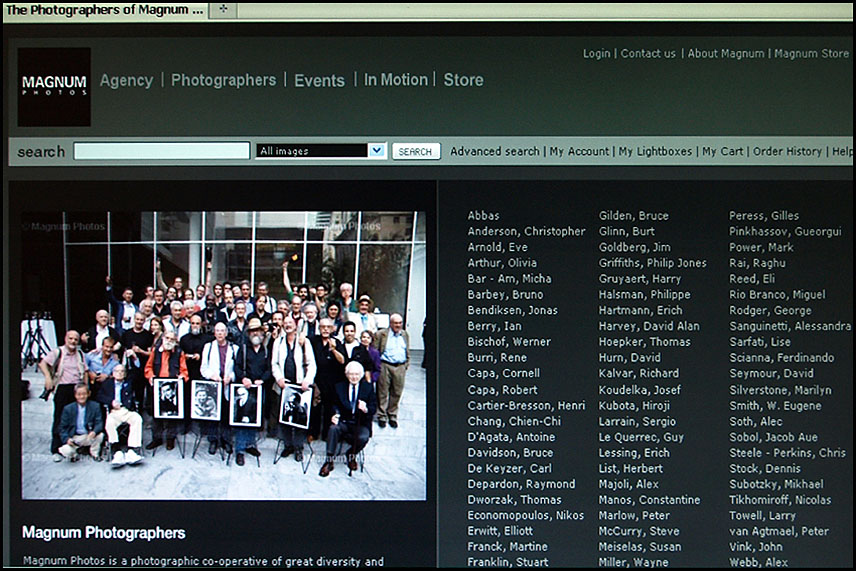This screenshot has height=571, width=856.
Task: Open the In Motion menu
Action: tap(396, 80)
